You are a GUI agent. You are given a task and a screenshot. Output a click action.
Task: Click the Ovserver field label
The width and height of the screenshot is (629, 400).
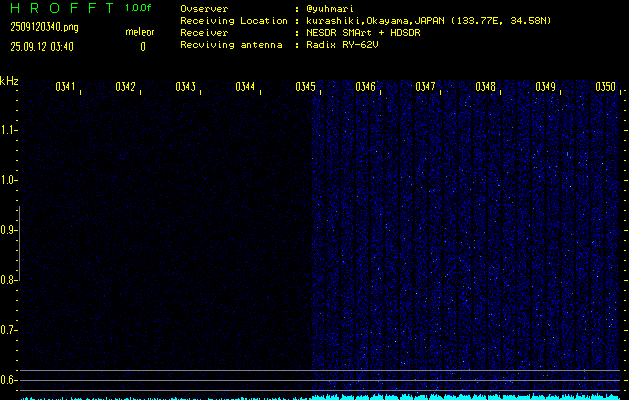coord(204,9)
